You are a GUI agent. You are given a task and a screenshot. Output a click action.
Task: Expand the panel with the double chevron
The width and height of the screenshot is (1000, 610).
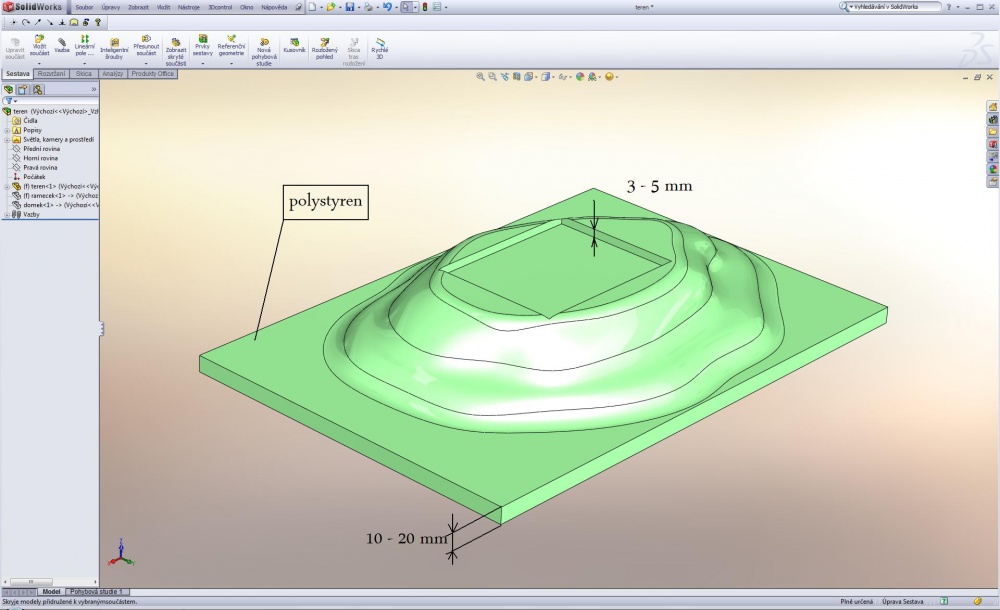[94, 89]
